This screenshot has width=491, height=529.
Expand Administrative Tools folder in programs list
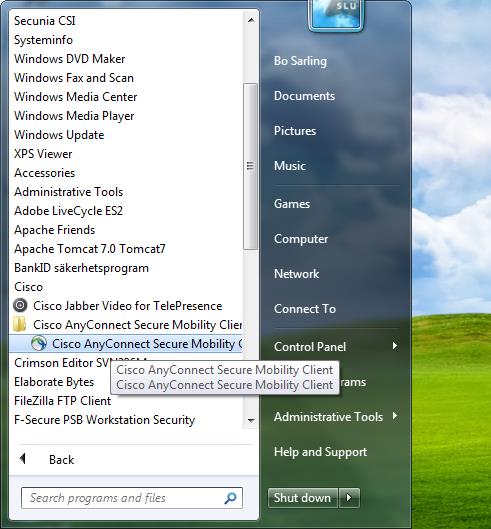pos(69,192)
